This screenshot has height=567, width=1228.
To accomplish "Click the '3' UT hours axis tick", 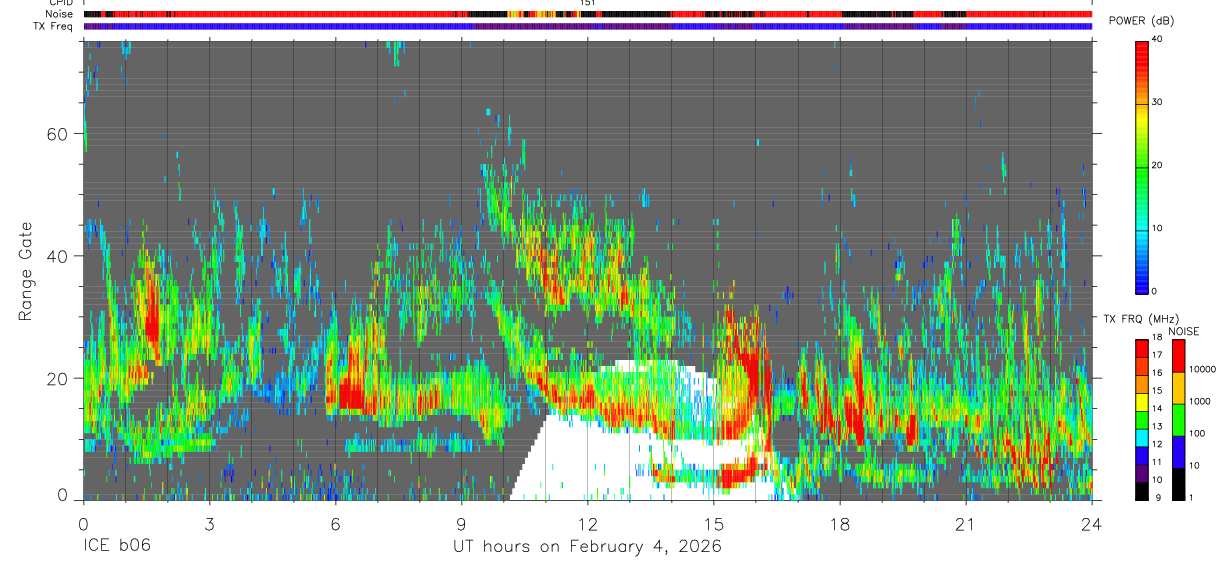I will coord(209,523).
